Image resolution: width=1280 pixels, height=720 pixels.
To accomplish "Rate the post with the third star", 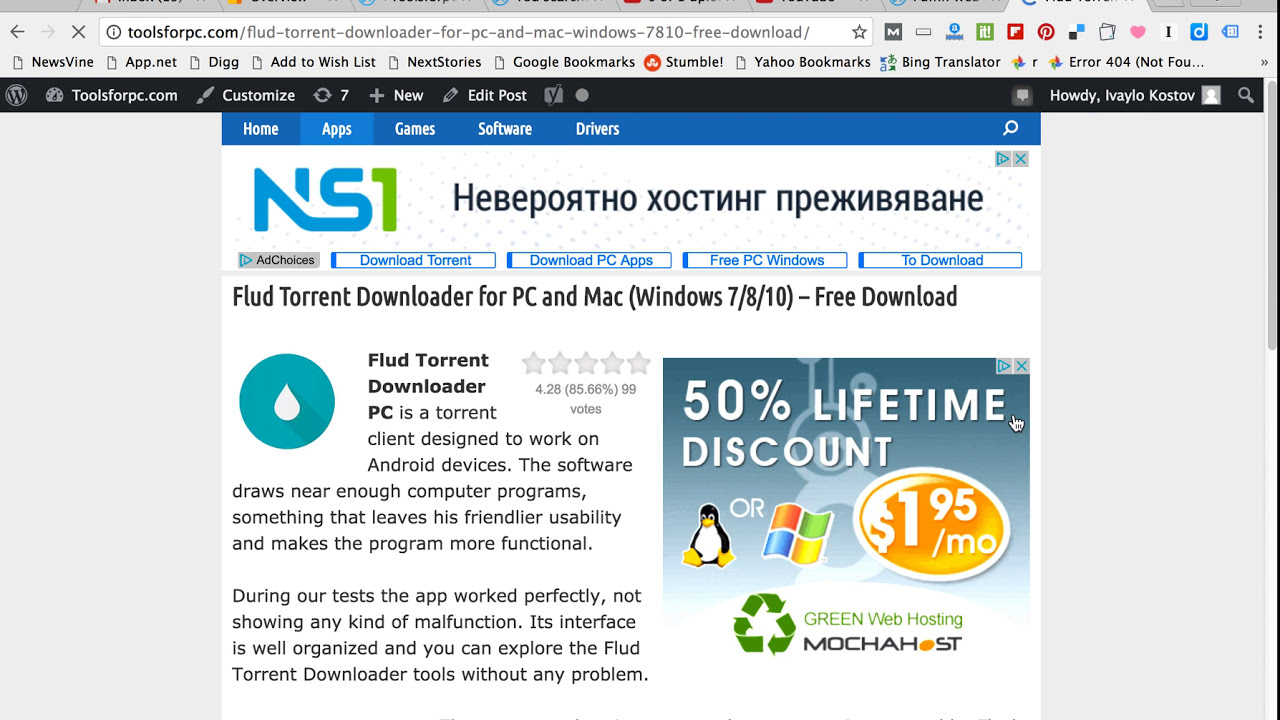I will pyautogui.click(x=586, y=363).
